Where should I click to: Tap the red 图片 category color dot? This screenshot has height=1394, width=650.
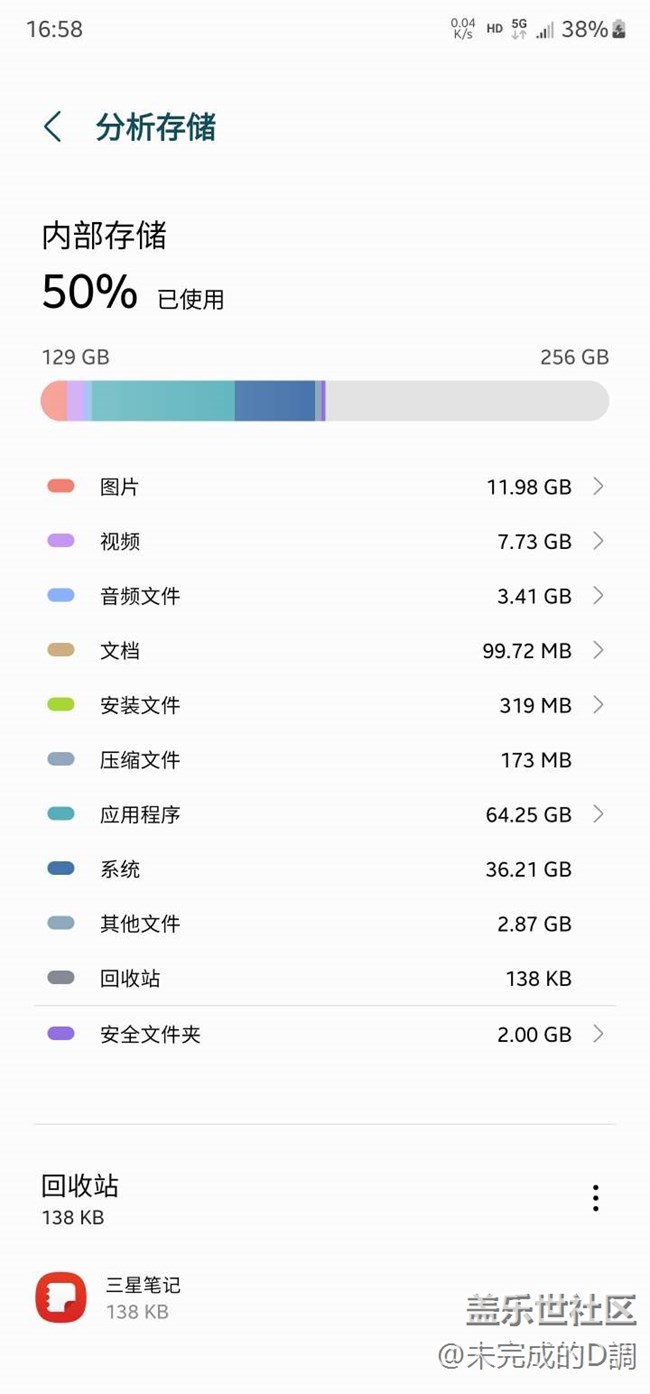tap(61, 486)
